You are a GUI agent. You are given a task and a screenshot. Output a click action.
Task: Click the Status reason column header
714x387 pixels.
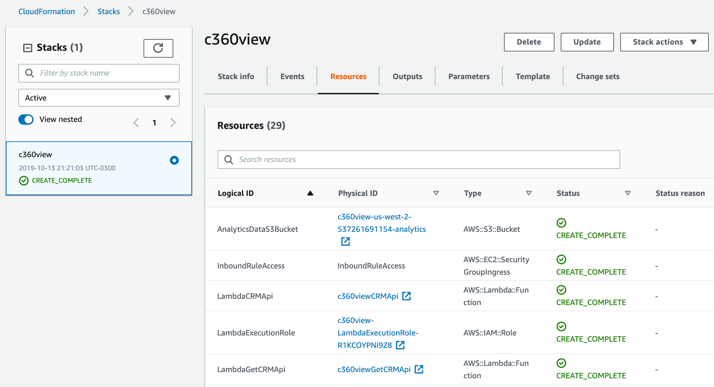pos(680,193)
